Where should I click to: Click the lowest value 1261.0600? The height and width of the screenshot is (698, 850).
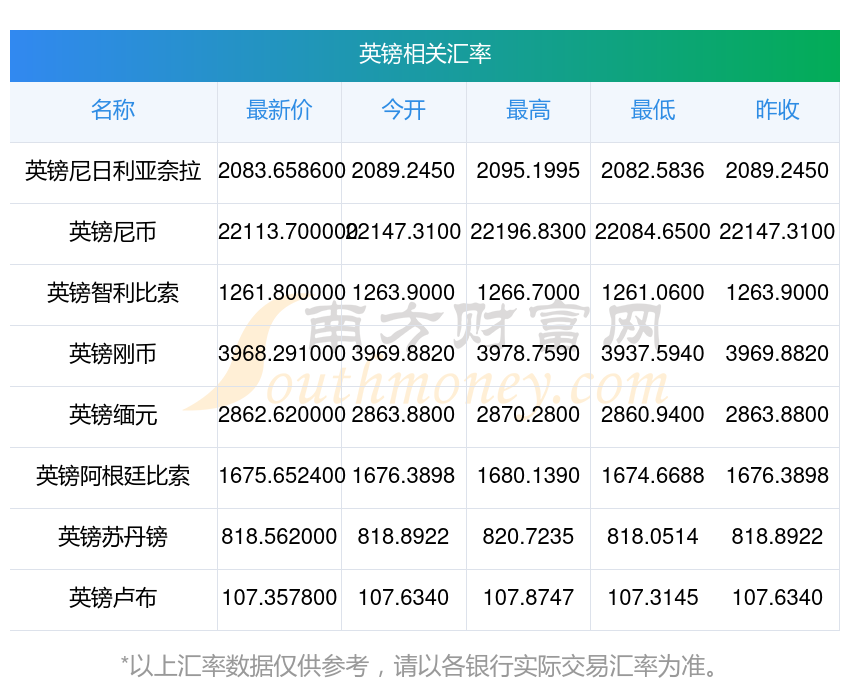(653, 293)
